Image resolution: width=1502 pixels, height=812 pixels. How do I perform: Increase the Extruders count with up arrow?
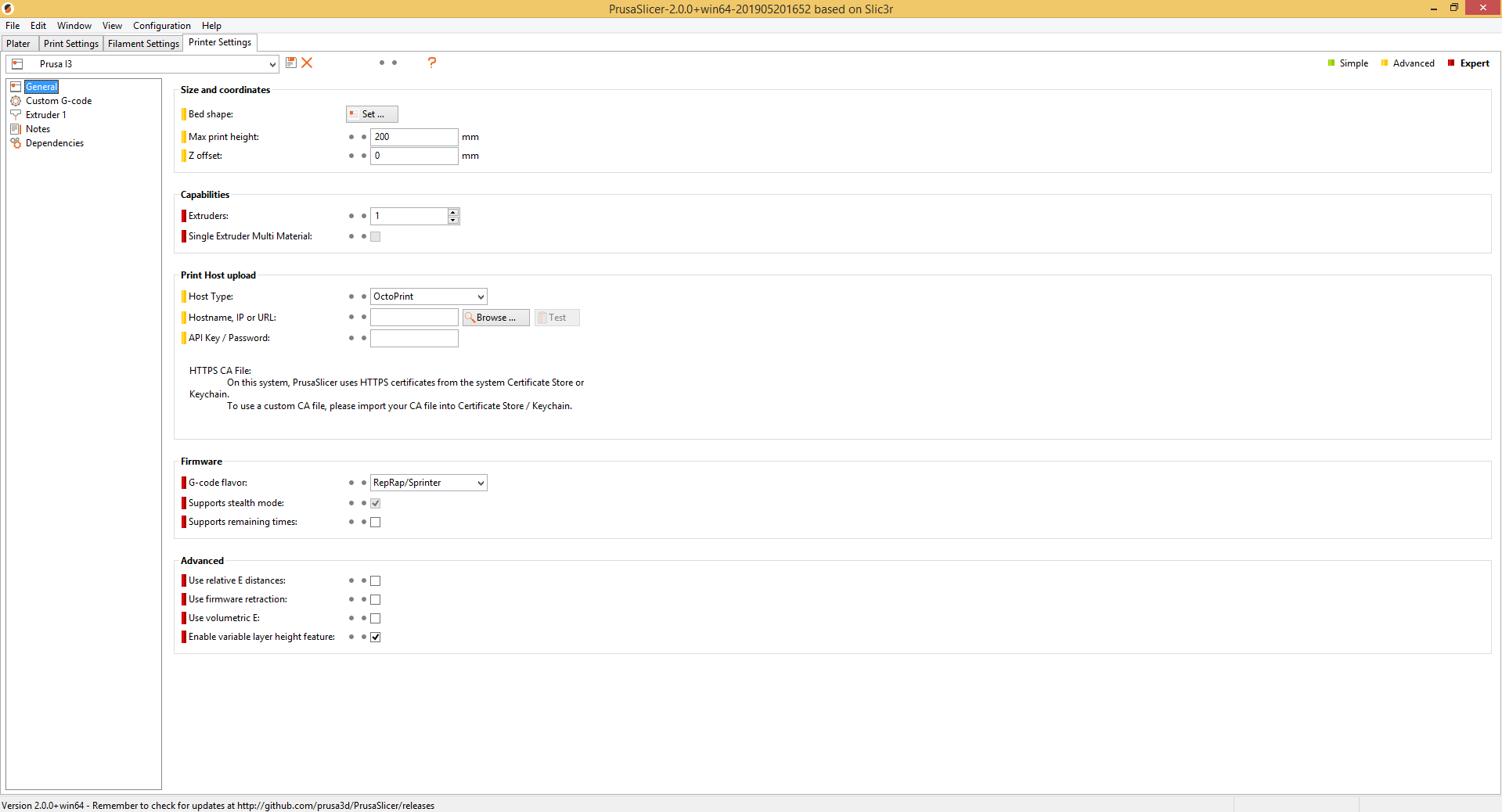pos(453,212)
